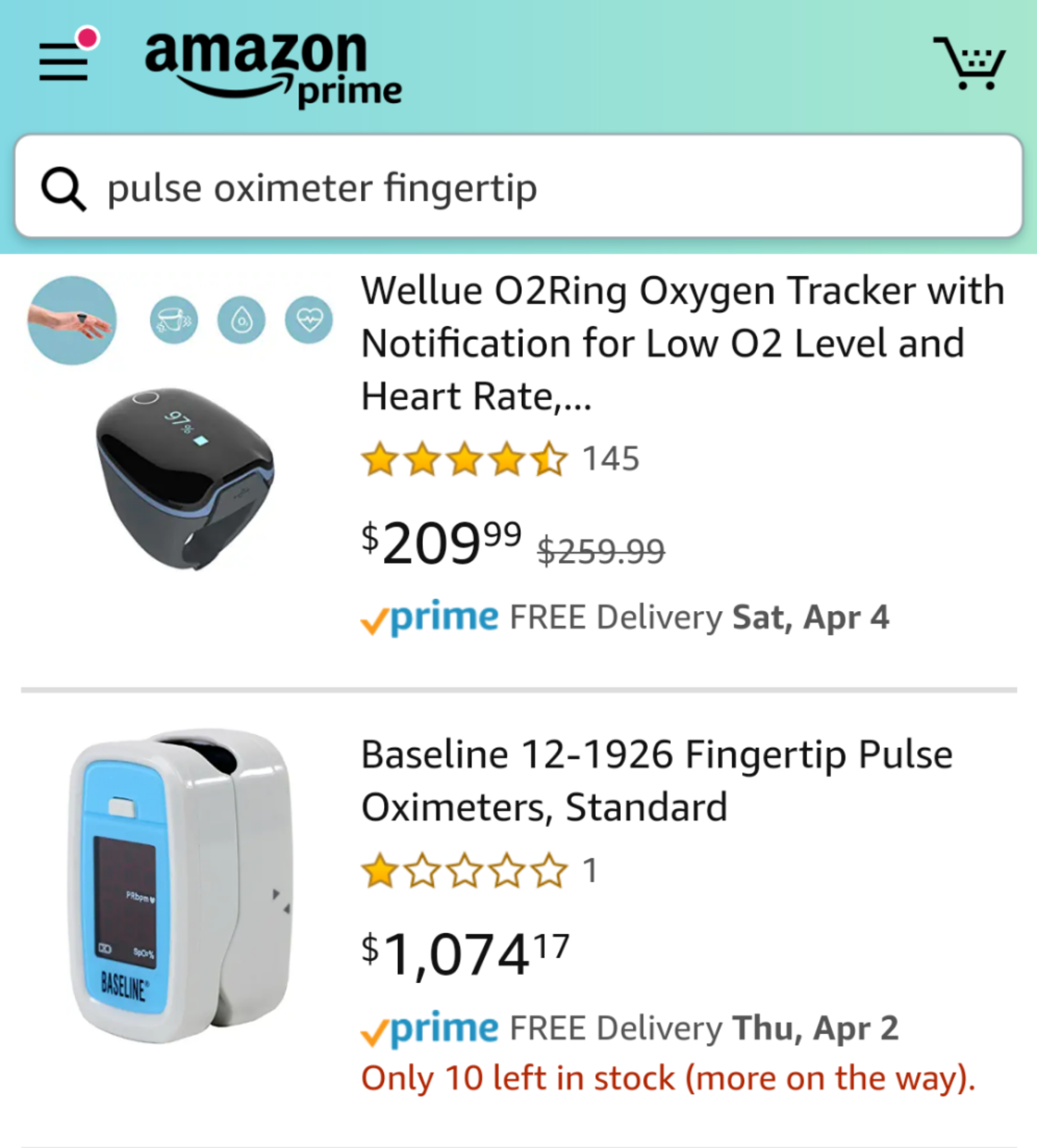Screen dimensions: 1037x1148
Task: Tap the hand-wearing-ring feature icon
Action: click(72, 321)
